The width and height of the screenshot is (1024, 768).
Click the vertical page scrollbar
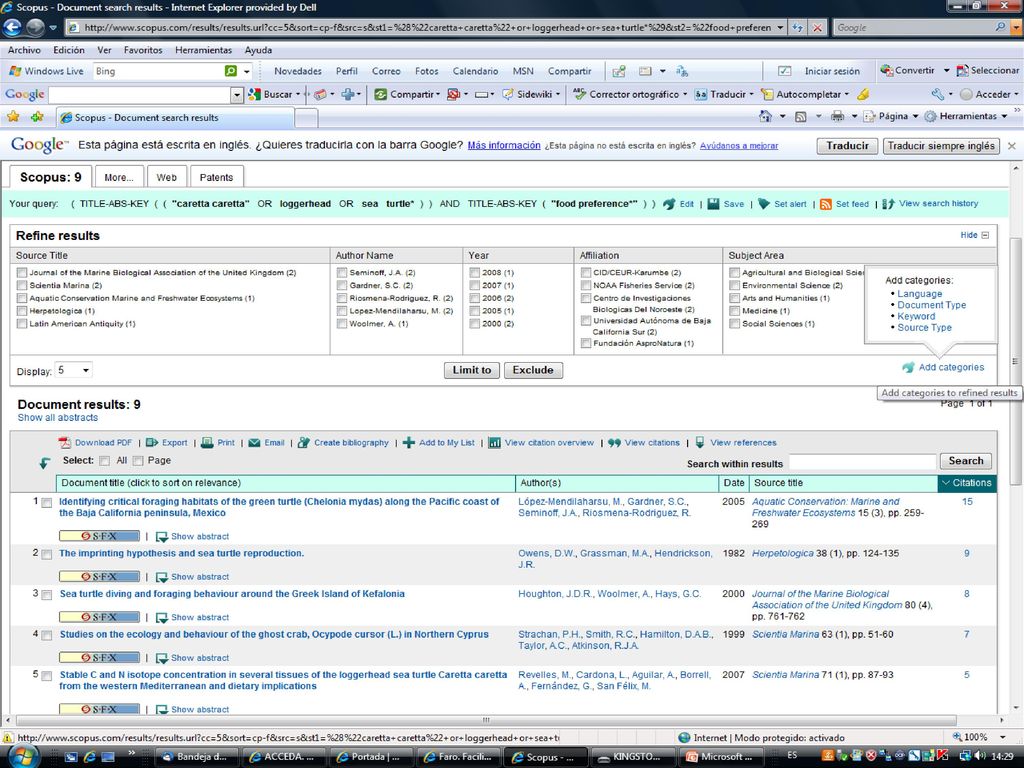click(1016, 359)
